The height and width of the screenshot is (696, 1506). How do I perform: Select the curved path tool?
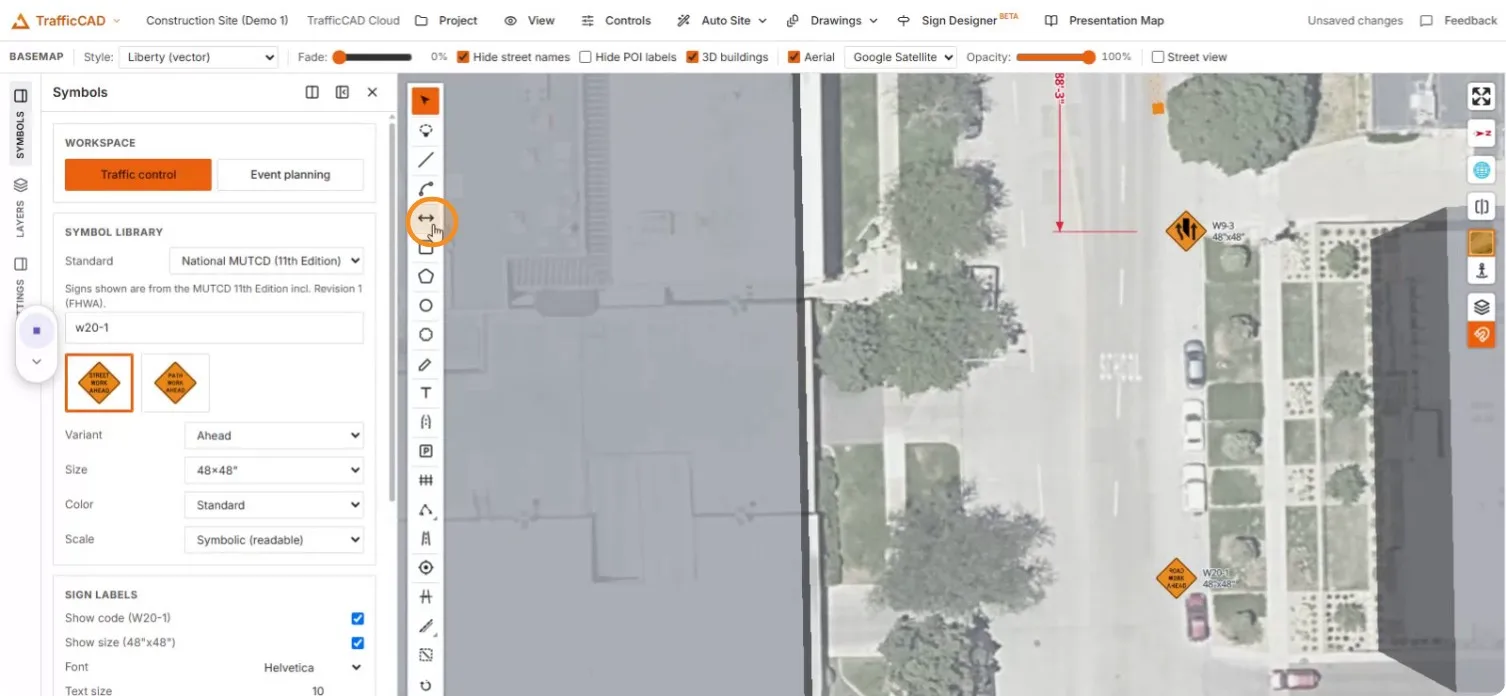click(x=426, y=188)
